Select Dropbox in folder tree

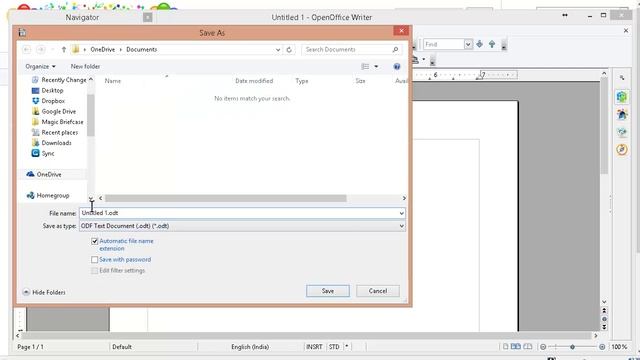[x=49, y=101]
